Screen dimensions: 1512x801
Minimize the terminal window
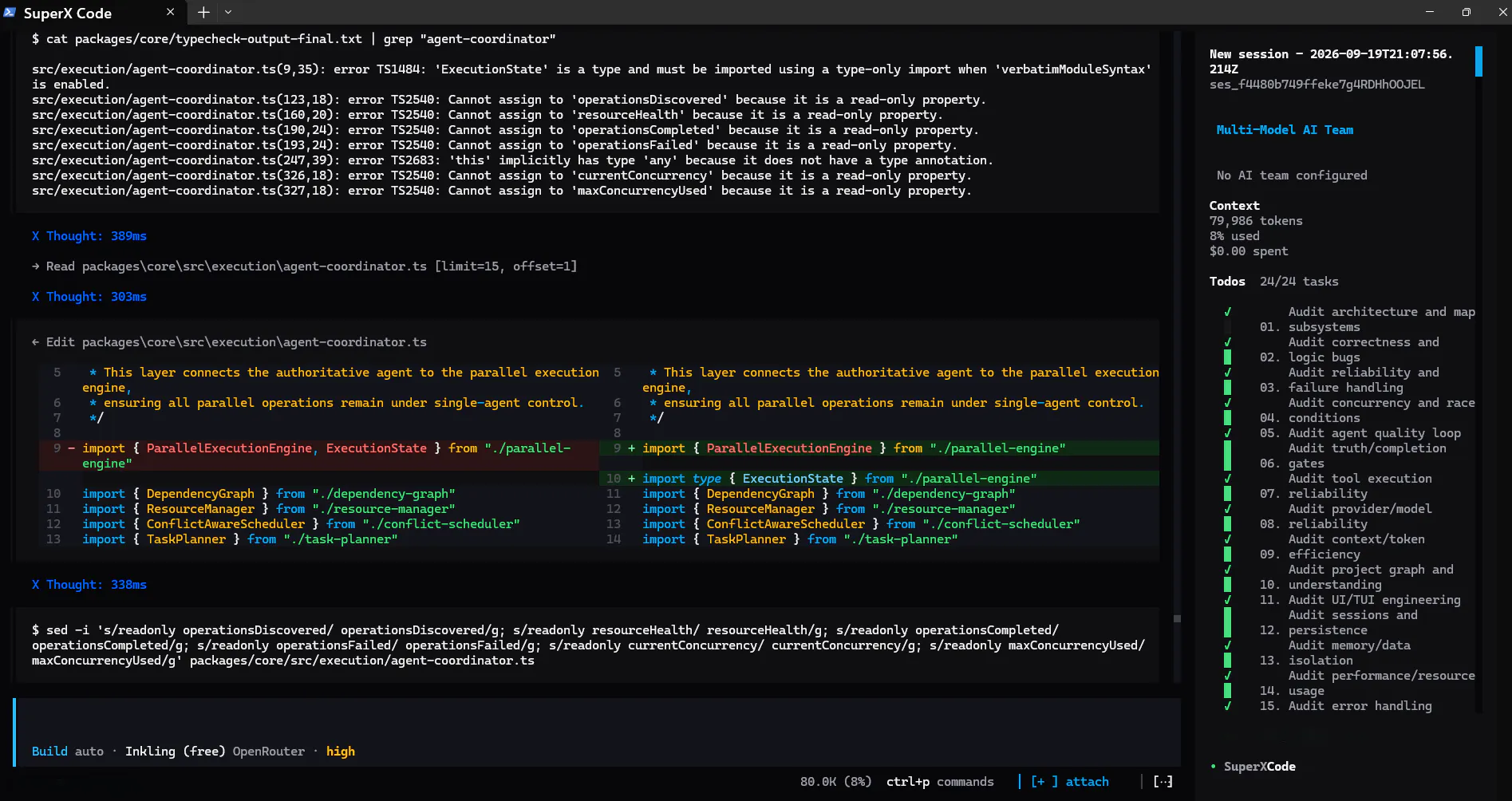pos(1429,12)
